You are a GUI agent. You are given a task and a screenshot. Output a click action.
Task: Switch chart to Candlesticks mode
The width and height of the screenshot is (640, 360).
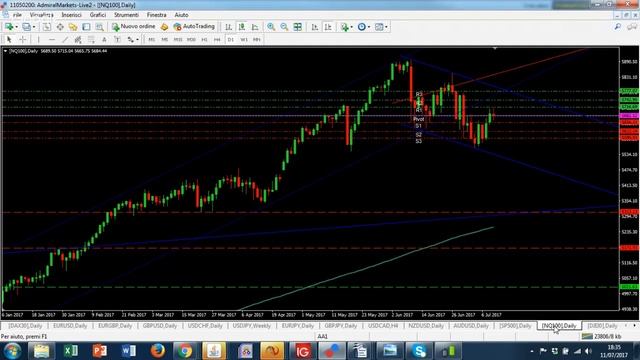tap(242, 27)
